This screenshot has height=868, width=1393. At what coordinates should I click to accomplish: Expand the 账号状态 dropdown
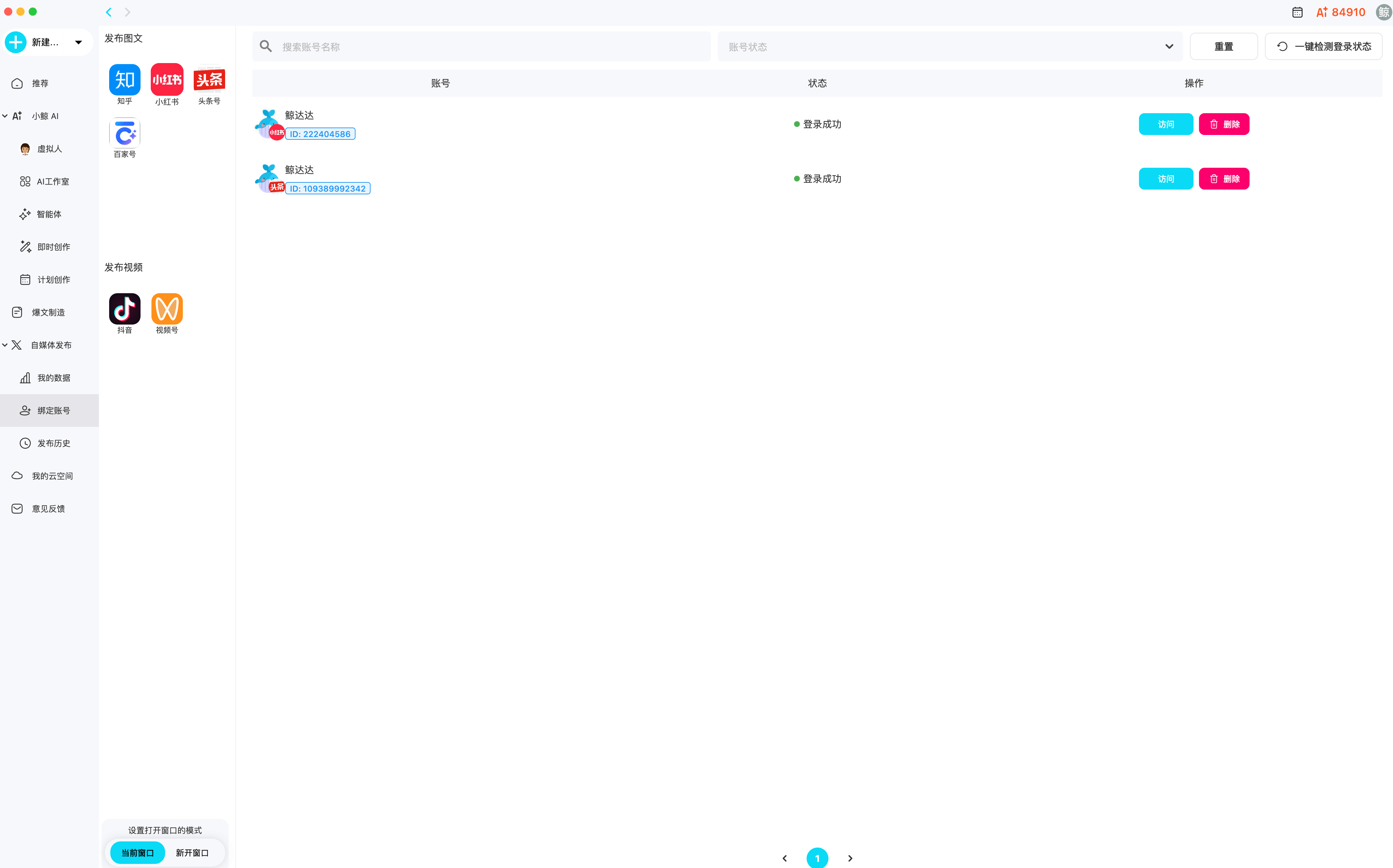pos(1169,46)
